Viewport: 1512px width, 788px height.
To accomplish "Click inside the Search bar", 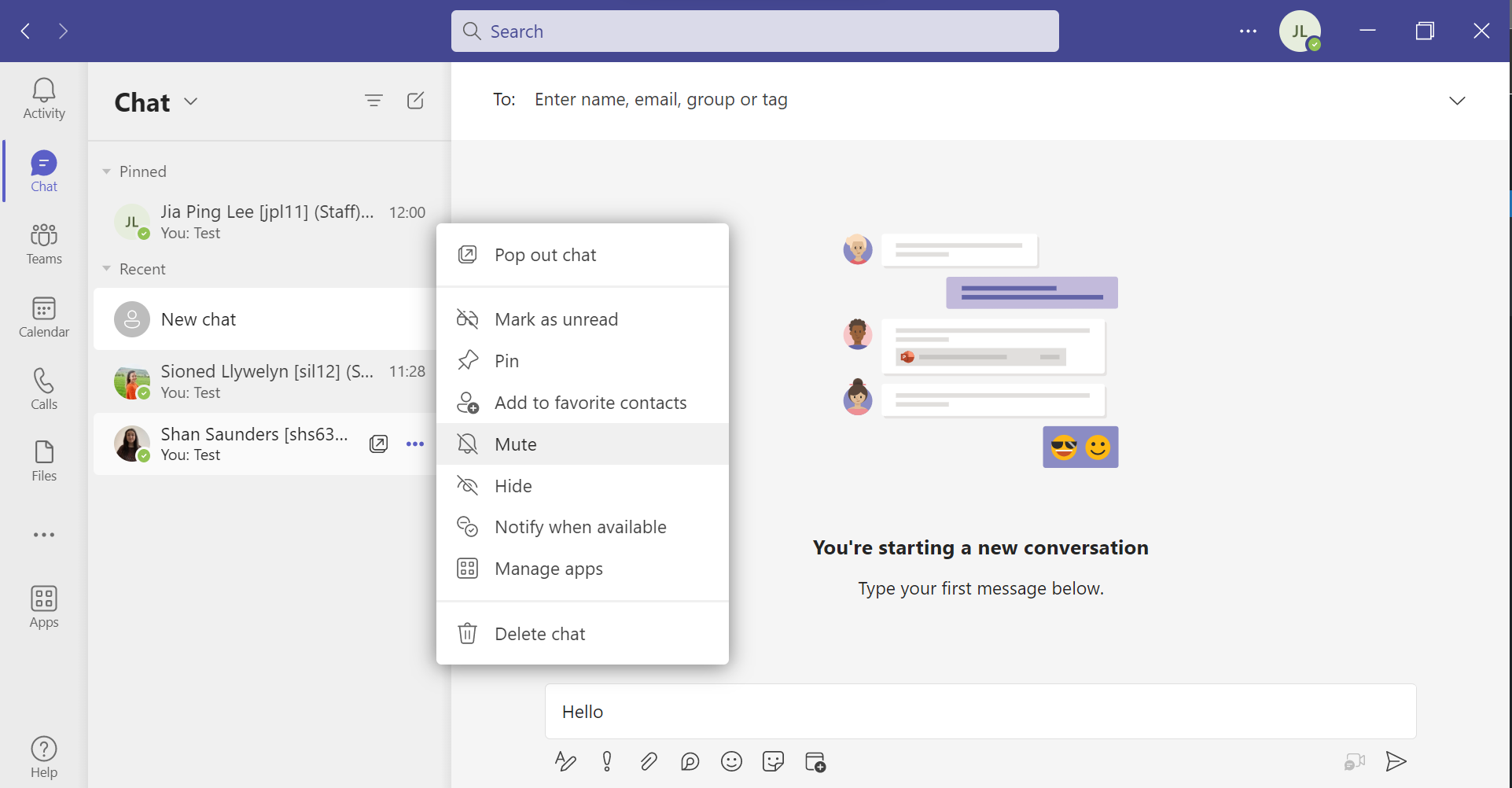I will coord(755,31).
